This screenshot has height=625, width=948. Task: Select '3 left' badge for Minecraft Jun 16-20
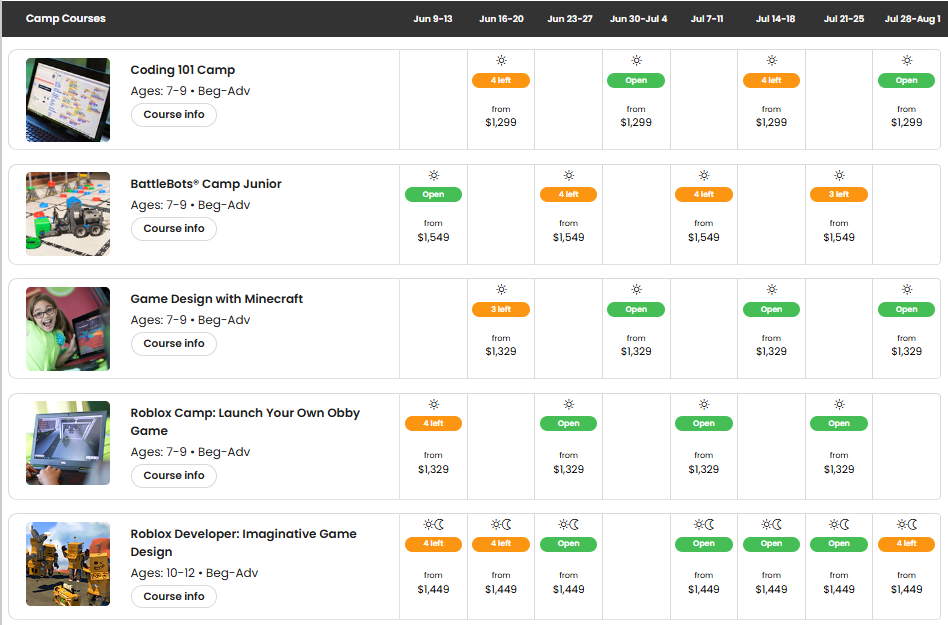(501, 310)
